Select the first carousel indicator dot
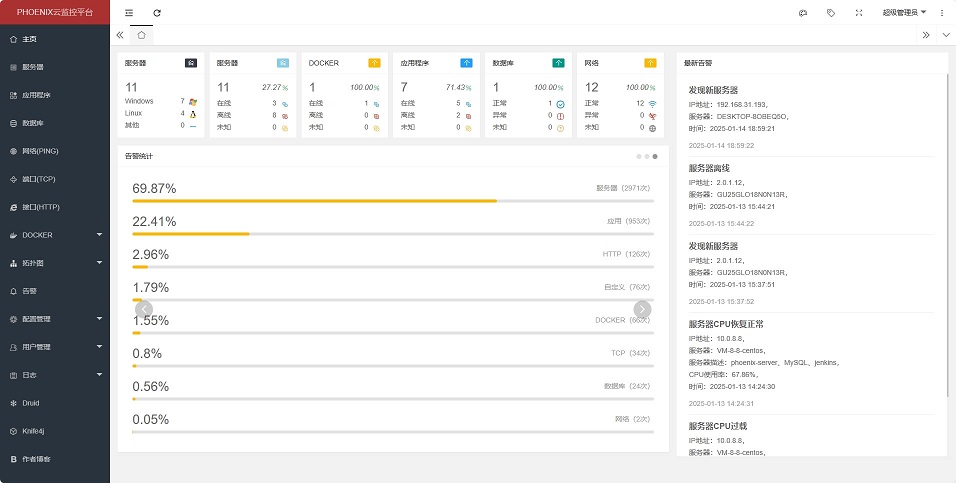 point(638,157)
